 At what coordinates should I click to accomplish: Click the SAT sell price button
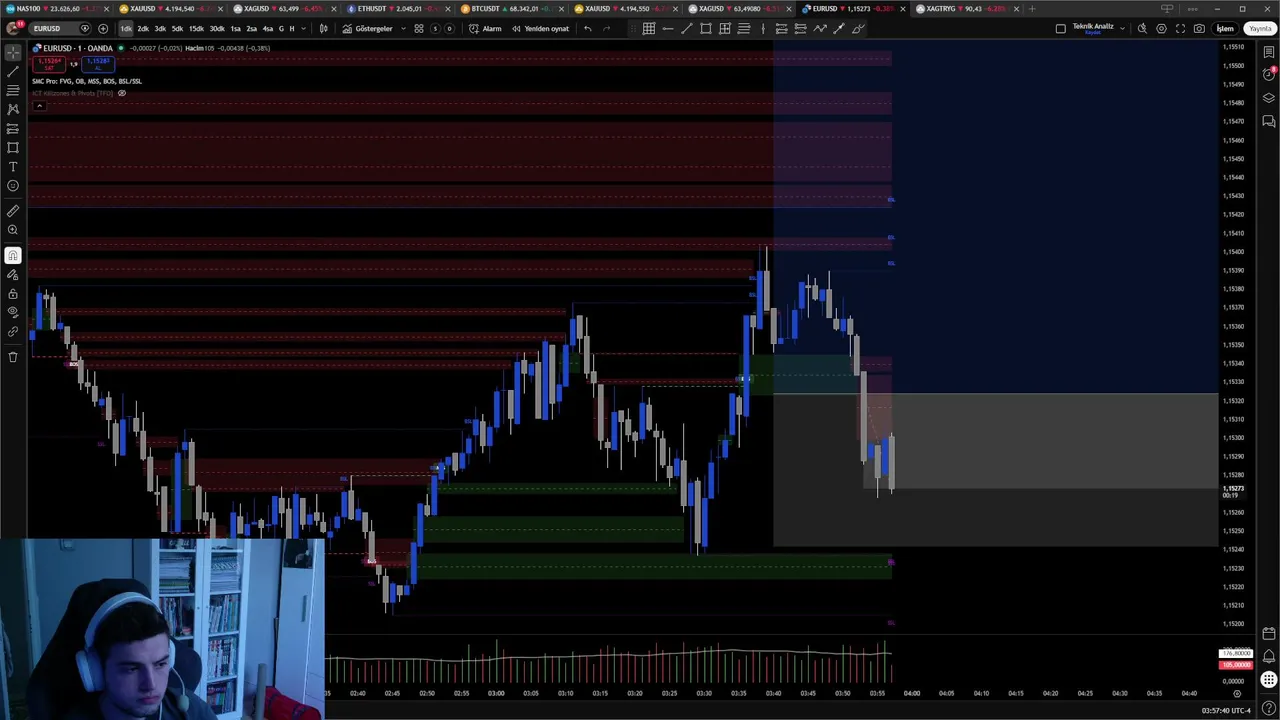coord(49,64)
